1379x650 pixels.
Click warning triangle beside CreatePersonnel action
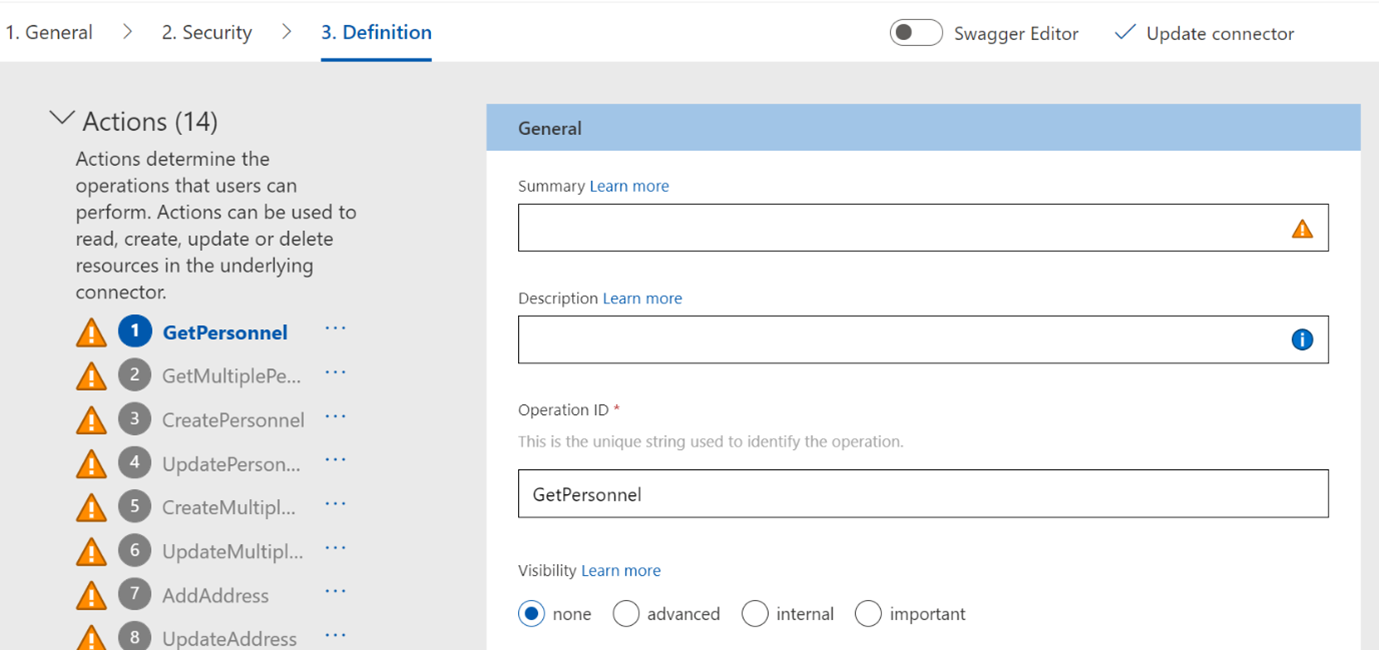[91, 420]
